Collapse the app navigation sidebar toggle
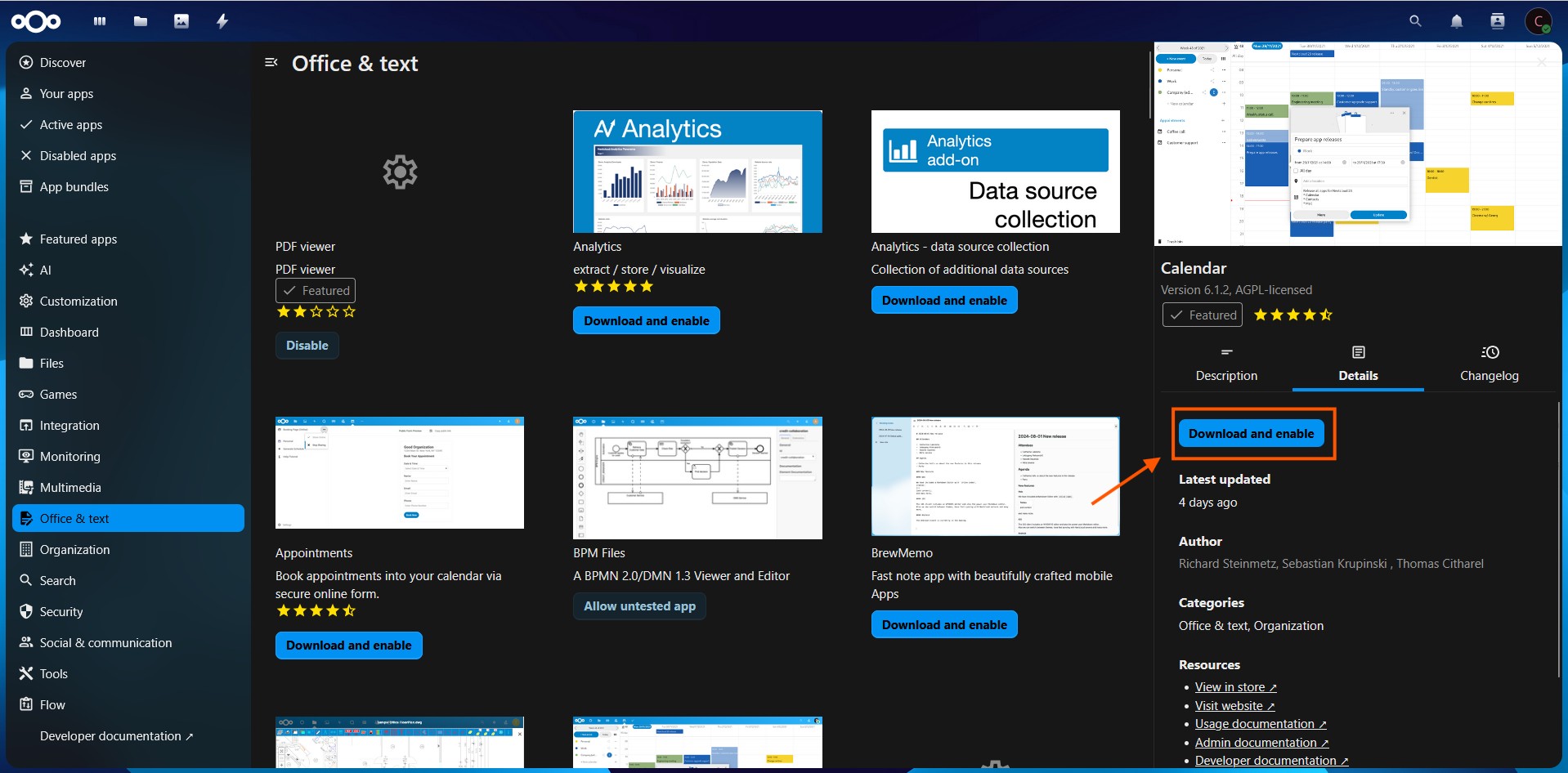Screen dimensions: 1568x773 [x=271, y=63]
